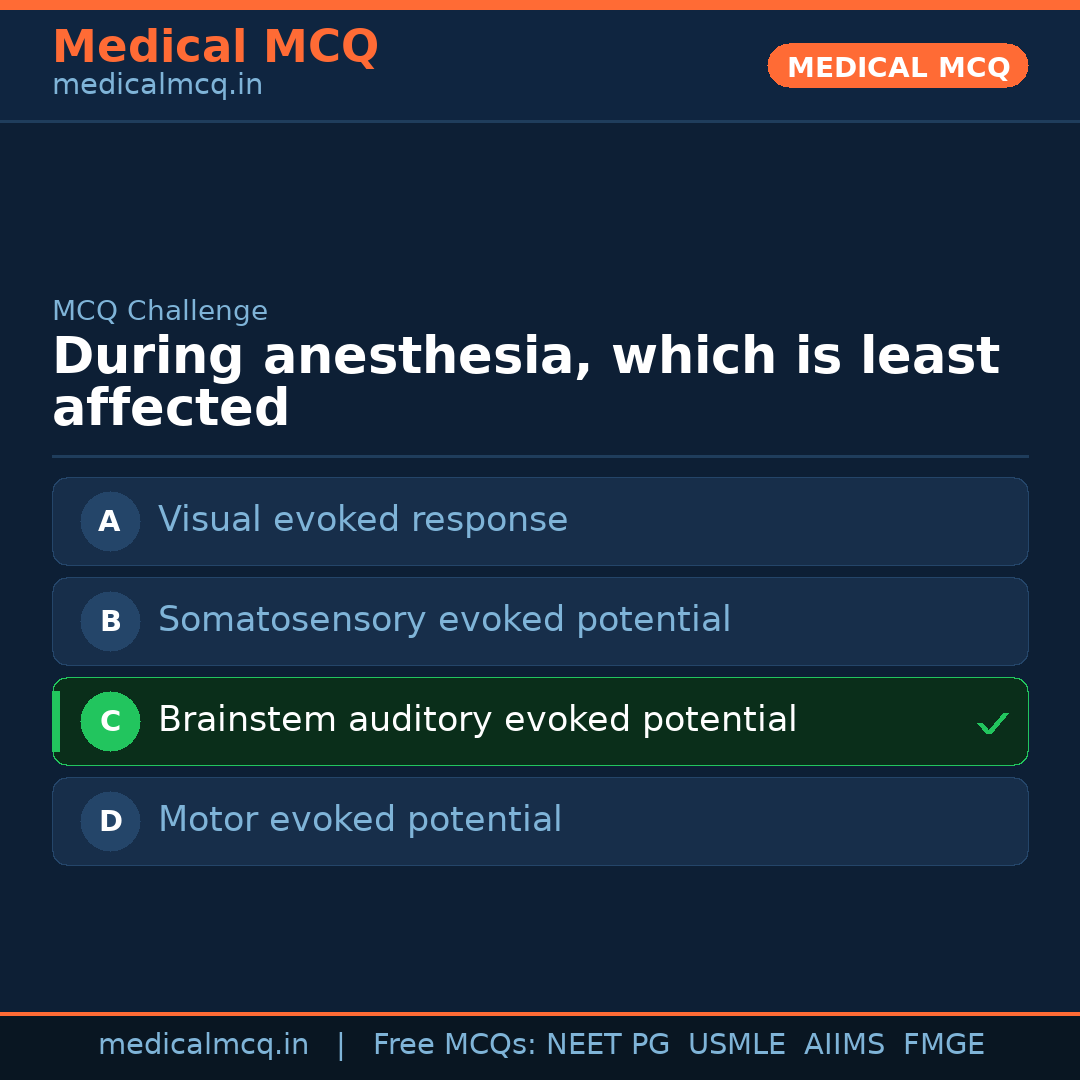The height and width of the screenshot is (1080, 1080).
Task: Click the letter D circle icon
Action: [x=110, y=821]
